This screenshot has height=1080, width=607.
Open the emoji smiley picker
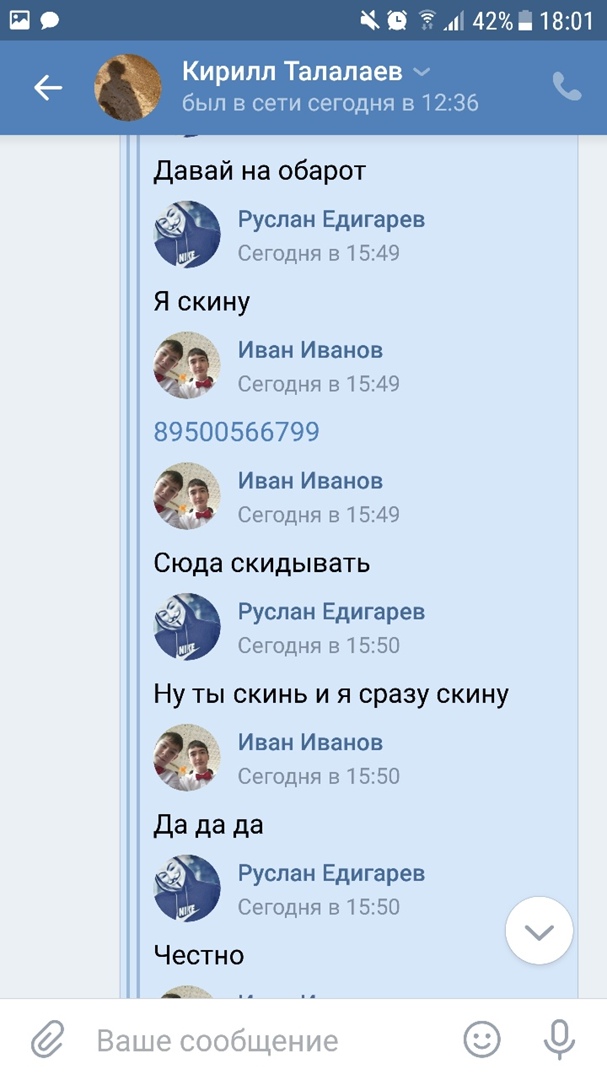coord(482,1039)
